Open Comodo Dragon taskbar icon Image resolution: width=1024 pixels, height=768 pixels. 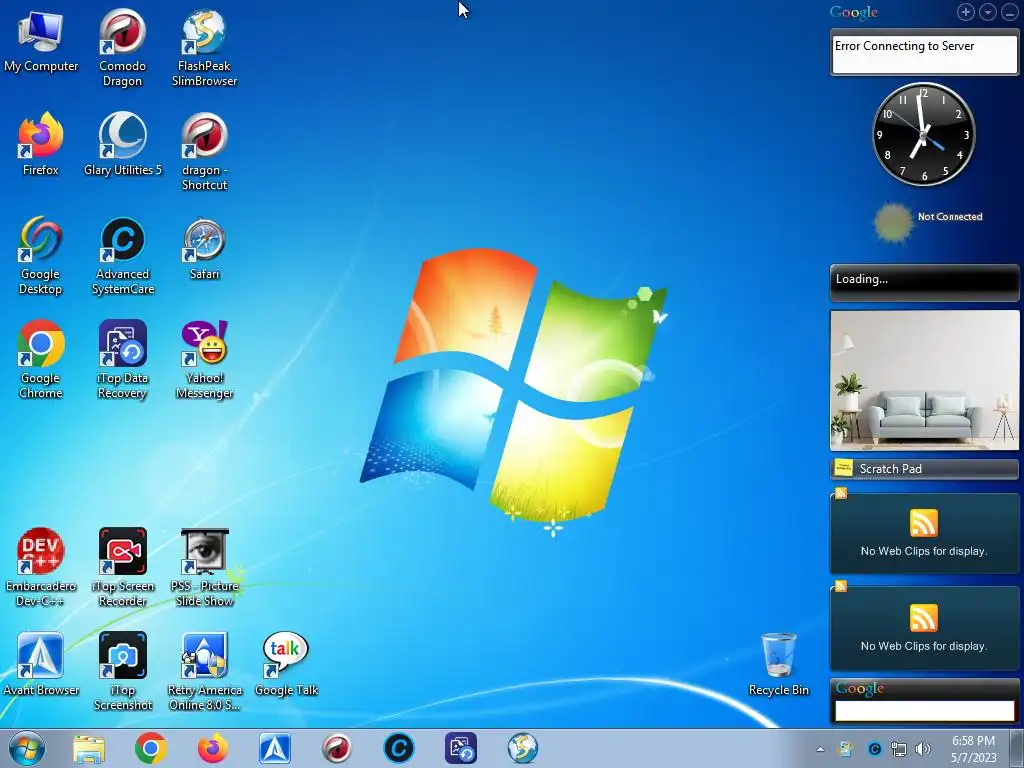tap(337, 748)
